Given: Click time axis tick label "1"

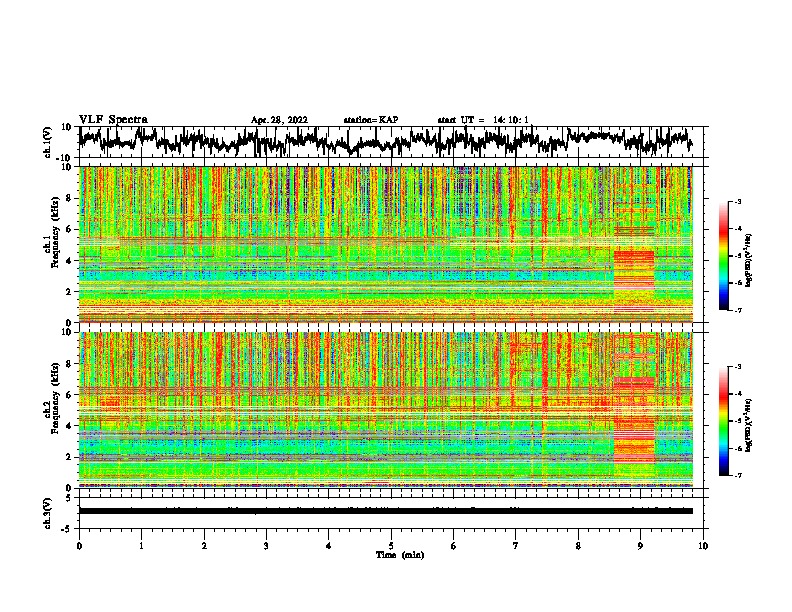Looking at the screenshot, I should (141, 546).
